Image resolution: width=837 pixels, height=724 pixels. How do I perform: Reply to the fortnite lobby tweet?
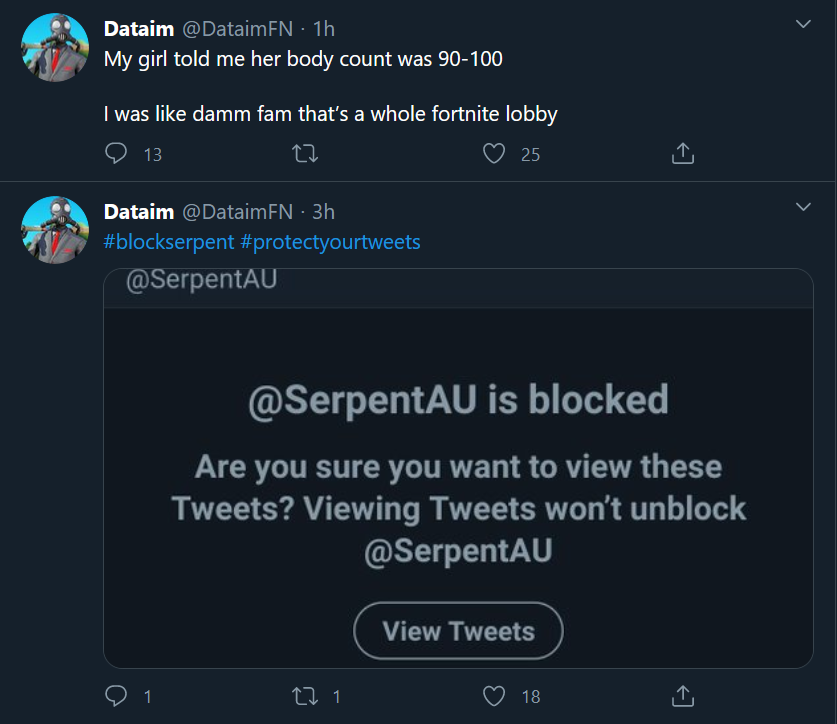point(116,154)
